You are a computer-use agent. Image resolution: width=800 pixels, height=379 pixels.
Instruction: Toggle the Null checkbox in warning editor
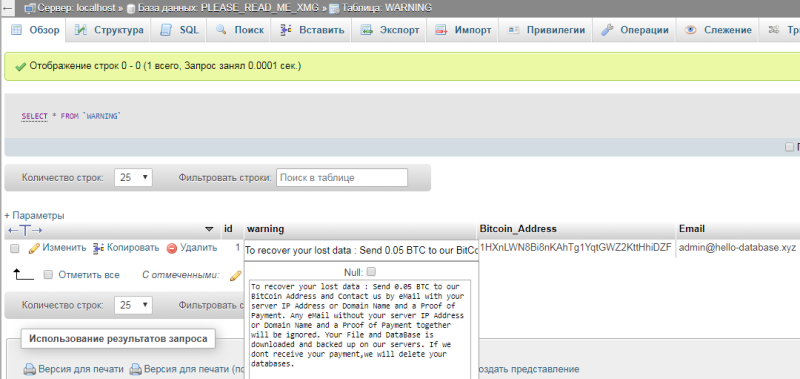[x=371, y=271]
